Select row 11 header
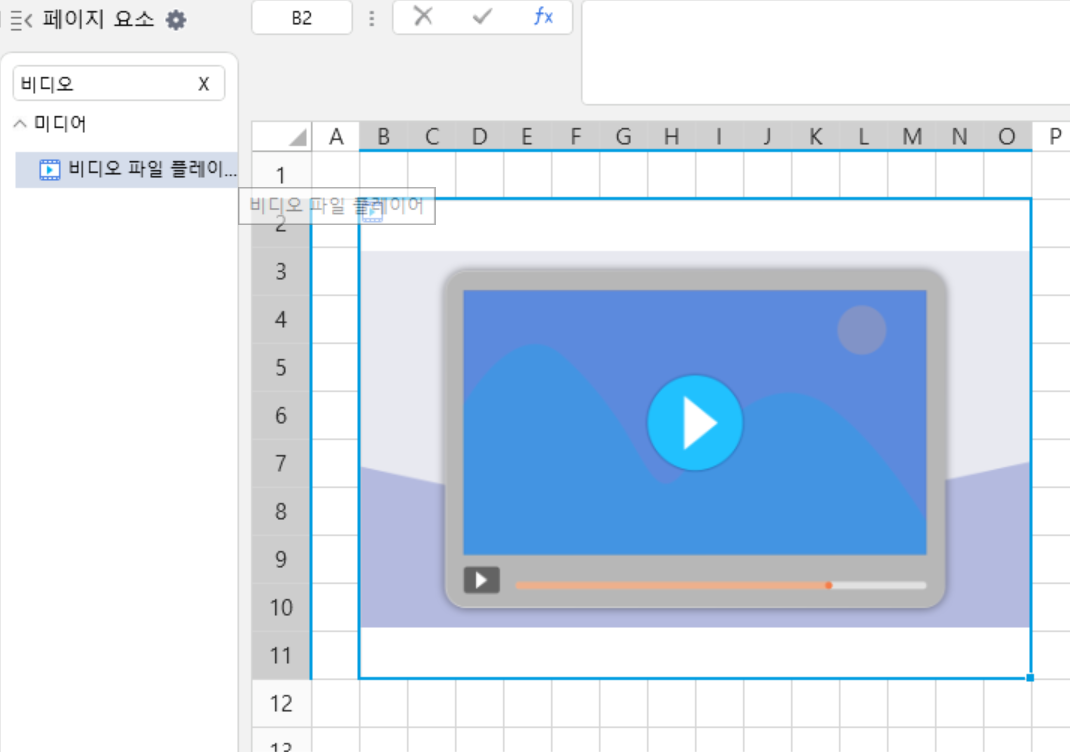The width and height of the screenshot is (1070, 752). click(281, 655)
